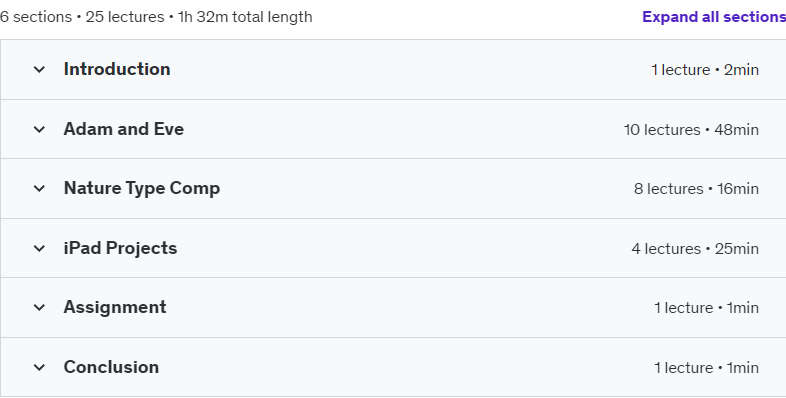Click the 8 lectures • 16min label
The height and width of the screenshot is (398, 786).
click(696, 189)
